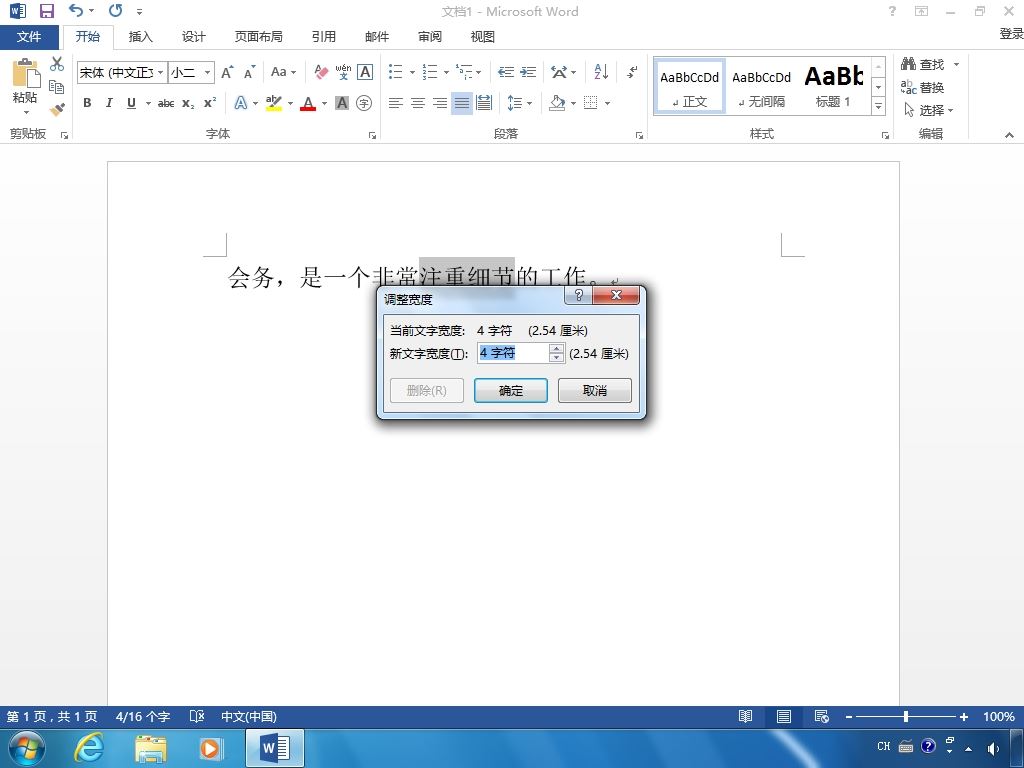This screenshot has width=1024, height=768.
Task: Click the distributed alignment icon
Action: pyautogui.click(x=484, y=103)
